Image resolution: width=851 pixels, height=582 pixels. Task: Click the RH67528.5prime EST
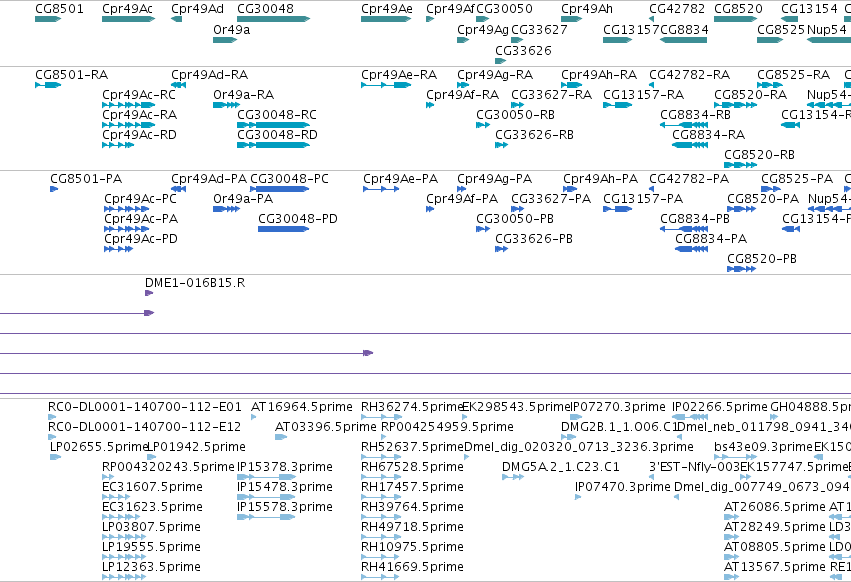381,477
